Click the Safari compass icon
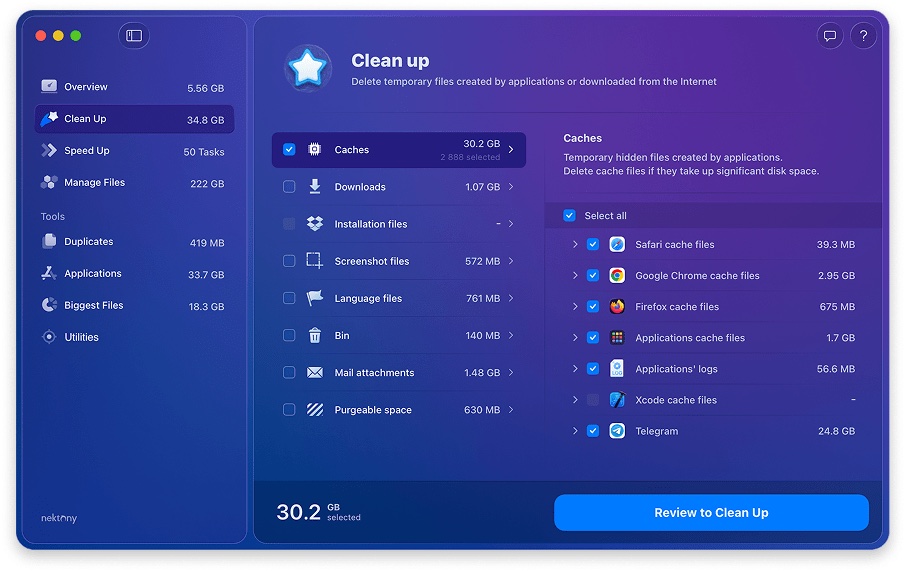Viewport: 906px width, 572px height. [617, 244]
